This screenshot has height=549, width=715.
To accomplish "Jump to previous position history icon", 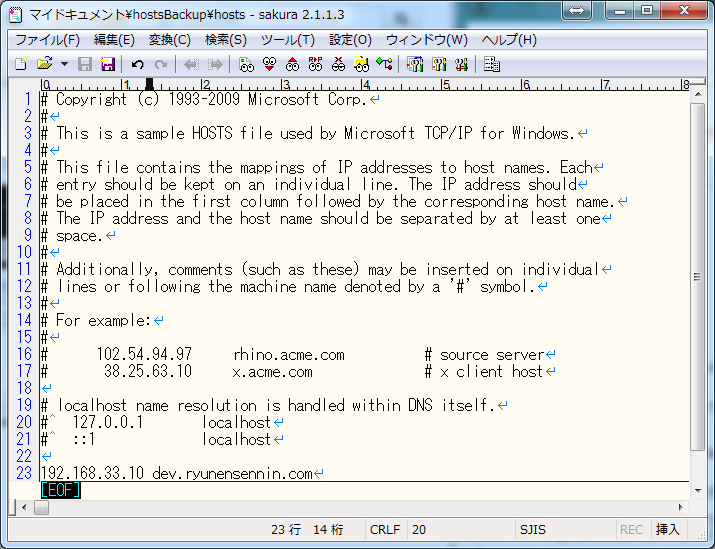I will pos(191,64).
